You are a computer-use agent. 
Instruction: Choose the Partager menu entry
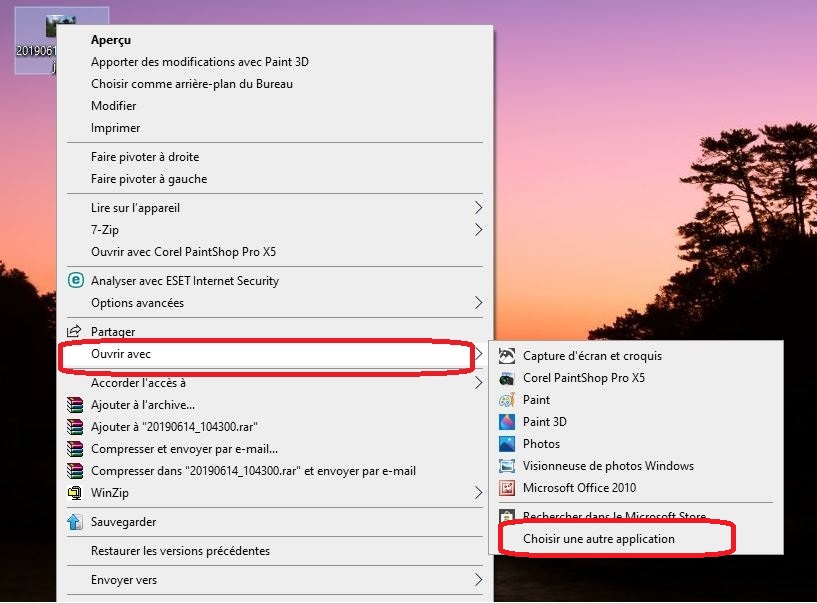275,331
